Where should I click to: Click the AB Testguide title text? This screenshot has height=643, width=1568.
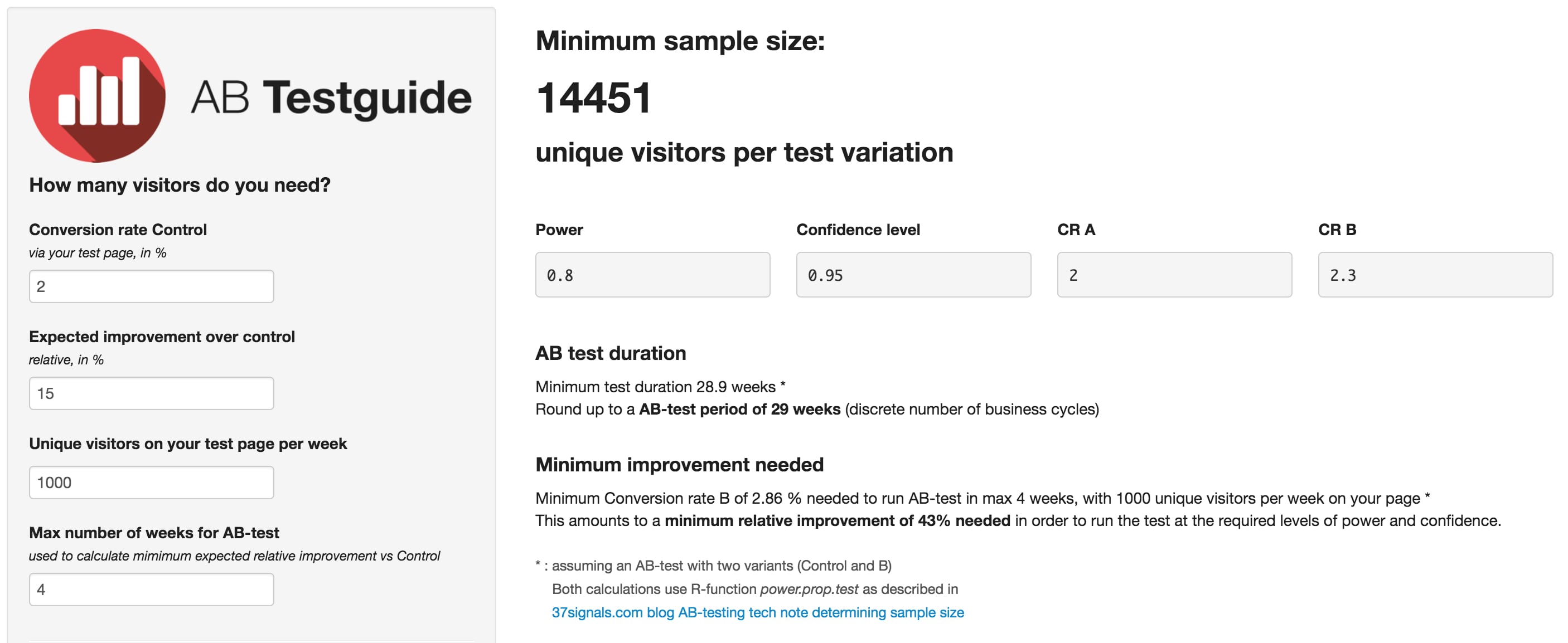tap(331, 98)
